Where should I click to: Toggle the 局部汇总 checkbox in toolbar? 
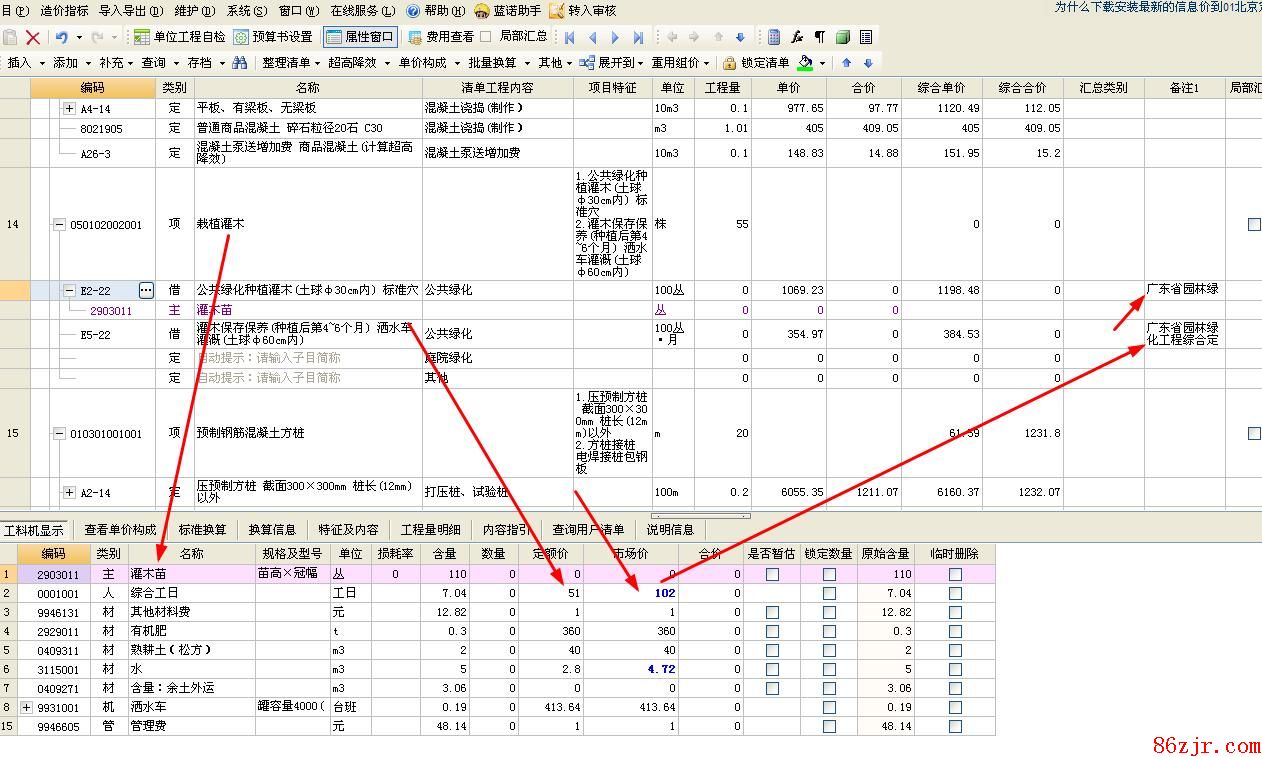(x=486, y=37)
